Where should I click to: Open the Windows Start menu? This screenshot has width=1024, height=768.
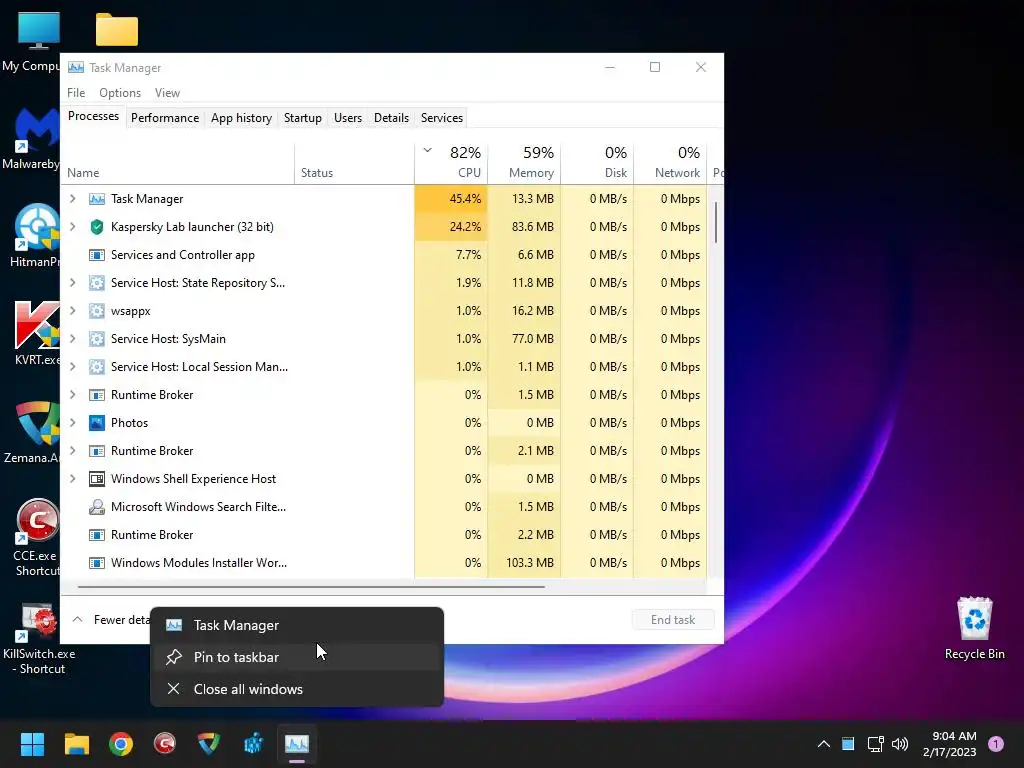coord(32,744)
